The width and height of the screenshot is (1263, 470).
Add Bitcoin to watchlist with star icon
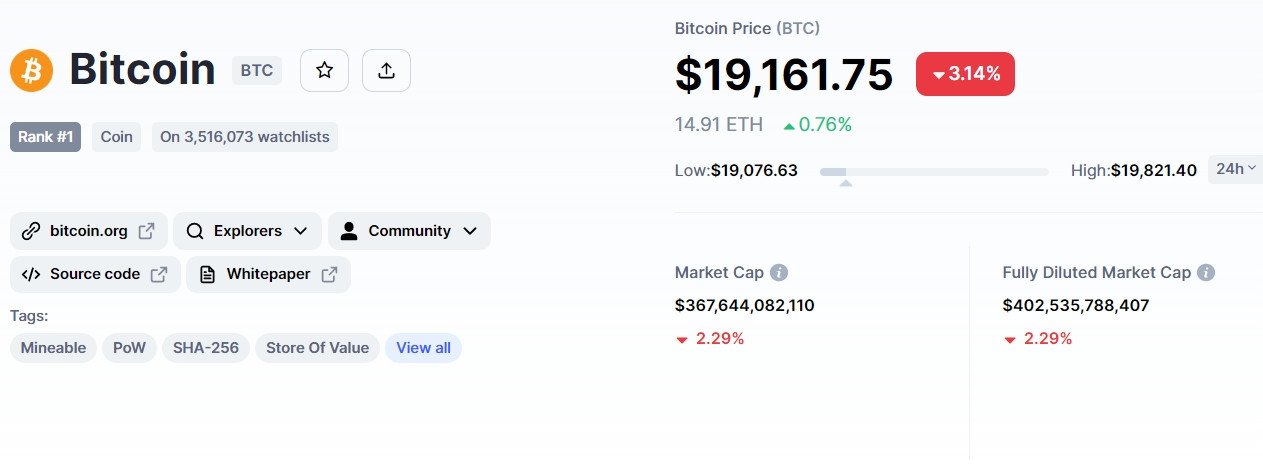coord(324,70)
